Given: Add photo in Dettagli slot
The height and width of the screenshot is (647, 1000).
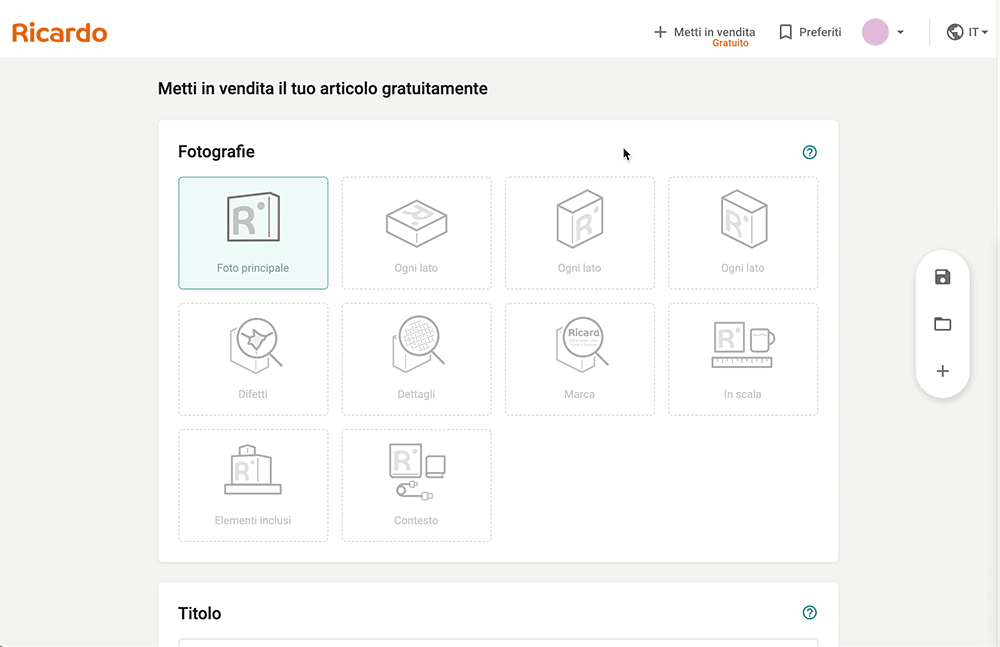Looking at the screenshot, I should click(416, 359).
